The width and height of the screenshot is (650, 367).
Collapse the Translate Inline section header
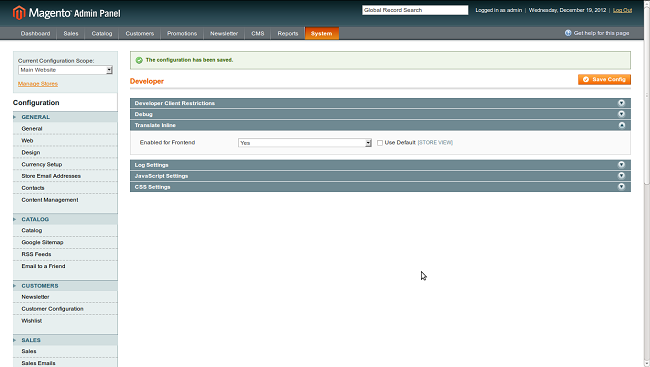pyautogui.click(x=380, y=125)
